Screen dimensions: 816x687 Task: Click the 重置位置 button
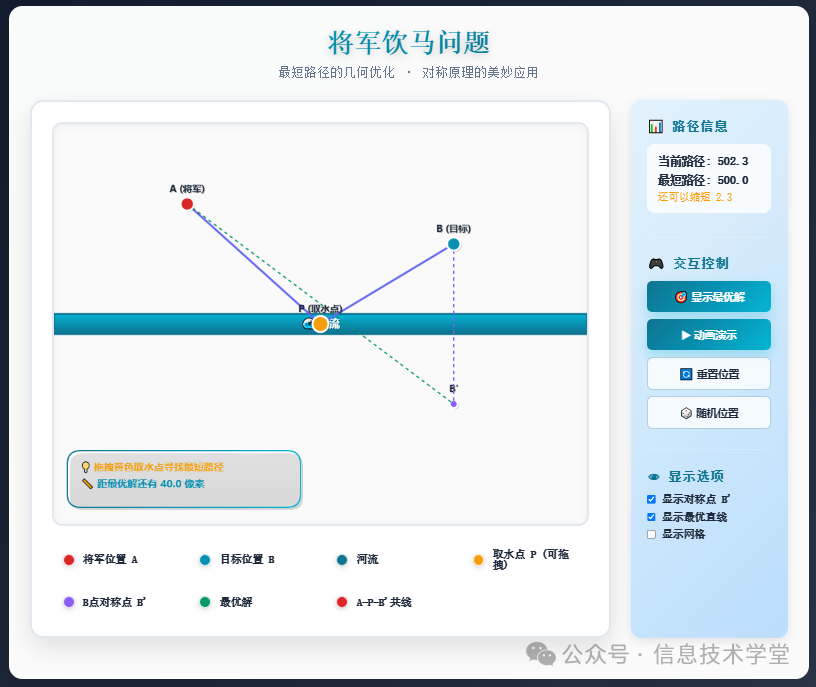(709, 373)
